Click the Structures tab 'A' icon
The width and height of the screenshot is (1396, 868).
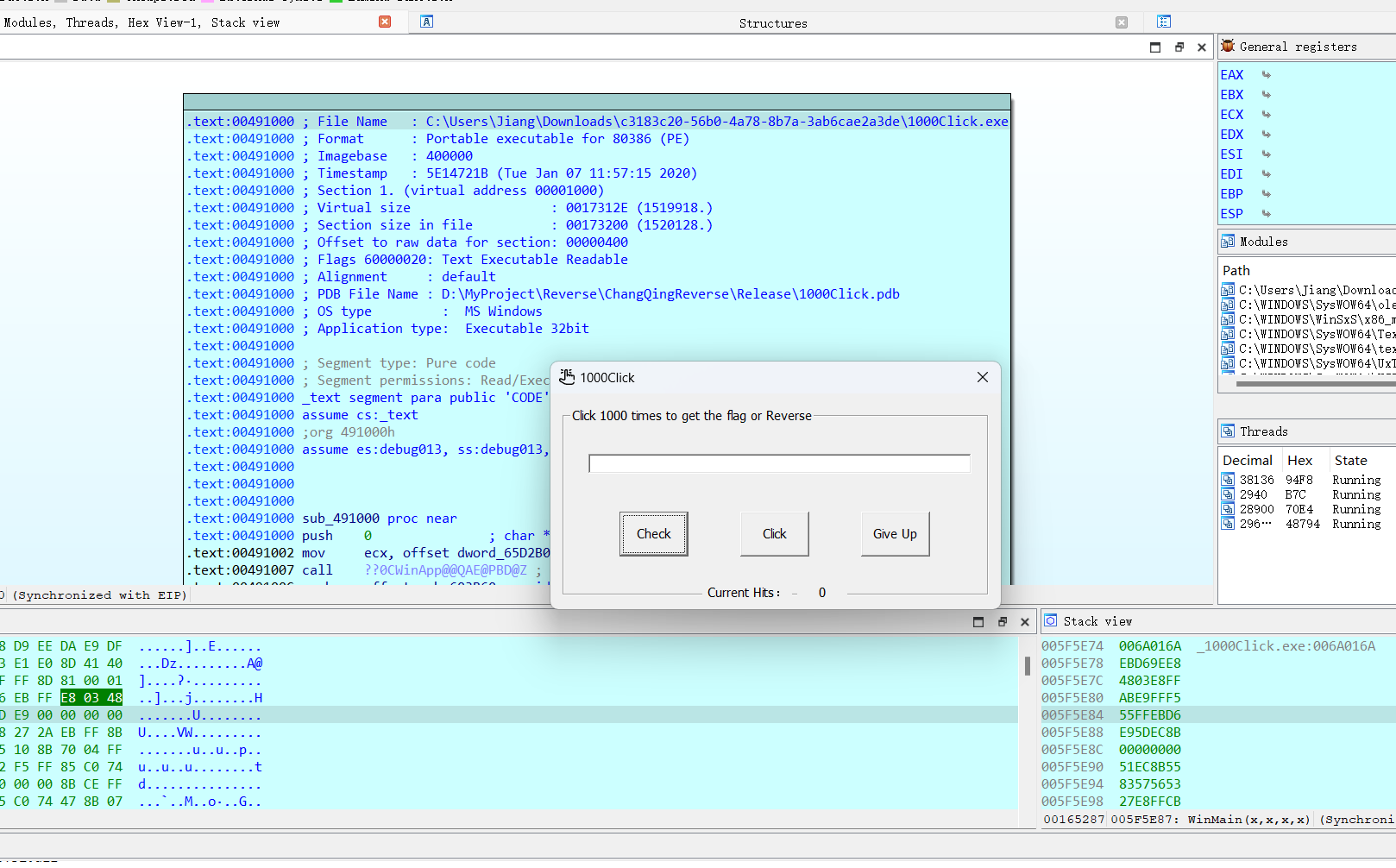426,22
